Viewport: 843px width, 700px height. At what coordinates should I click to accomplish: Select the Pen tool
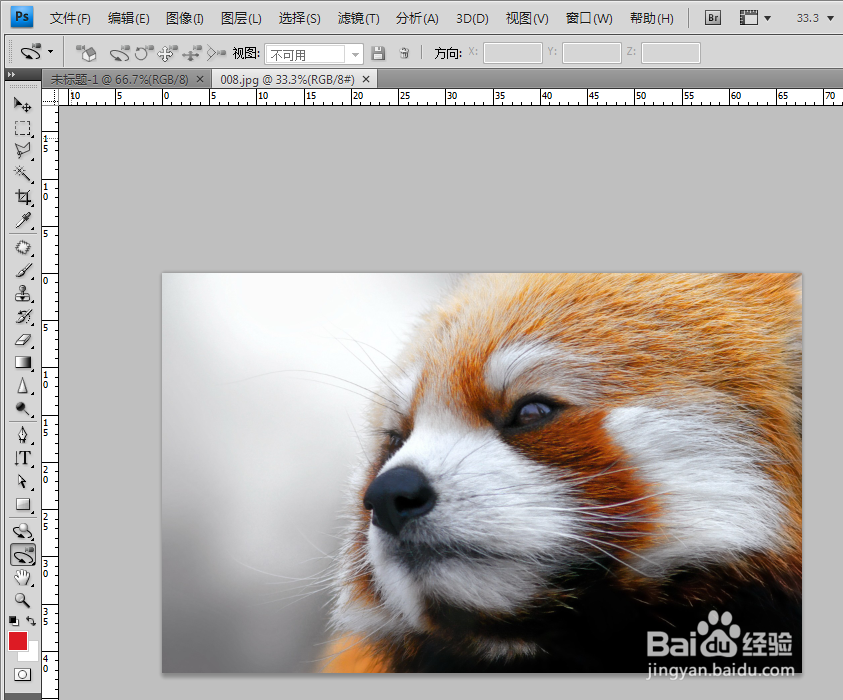click(x=23, y=434)
